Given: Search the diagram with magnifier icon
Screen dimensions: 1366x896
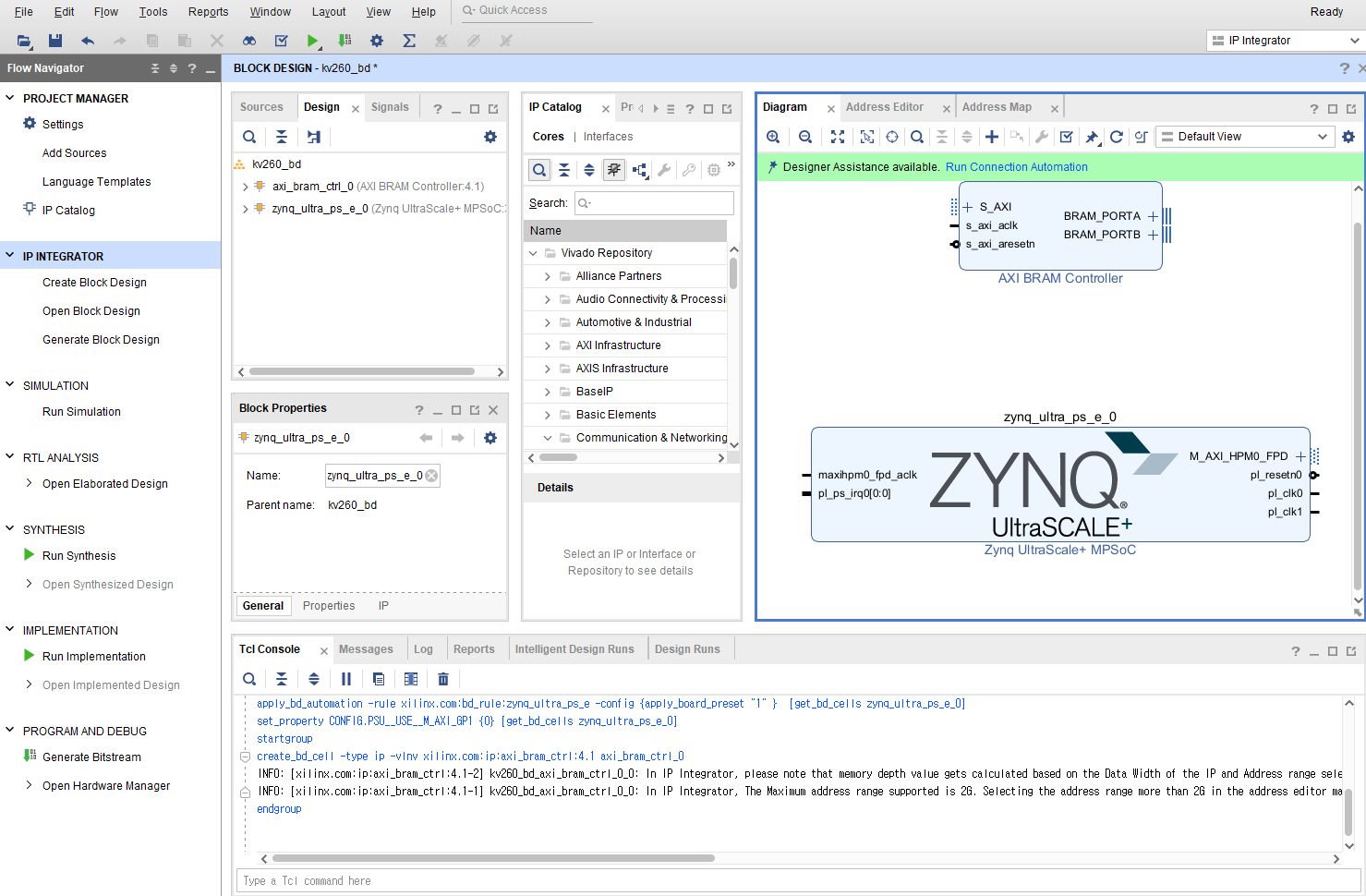Looking at the screenshot, I should pos(917,137).
